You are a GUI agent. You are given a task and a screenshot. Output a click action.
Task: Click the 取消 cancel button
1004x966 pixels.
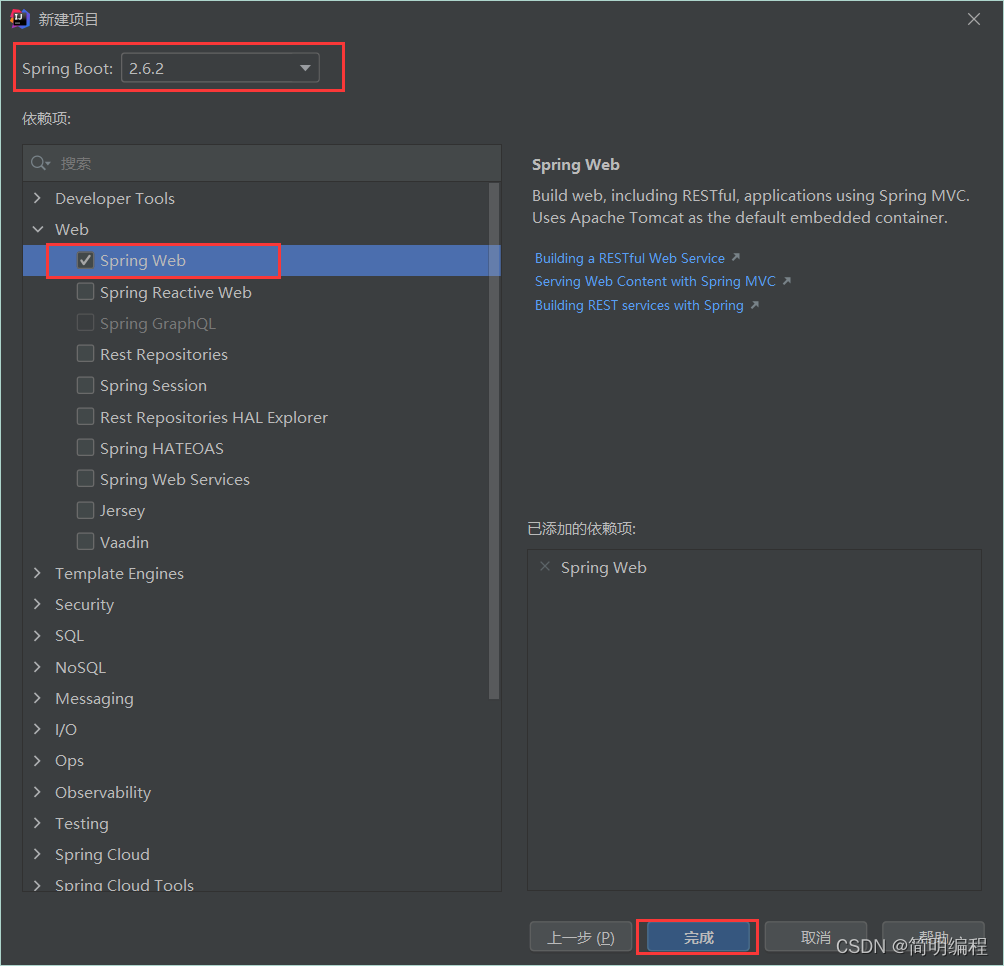(815, 937)
